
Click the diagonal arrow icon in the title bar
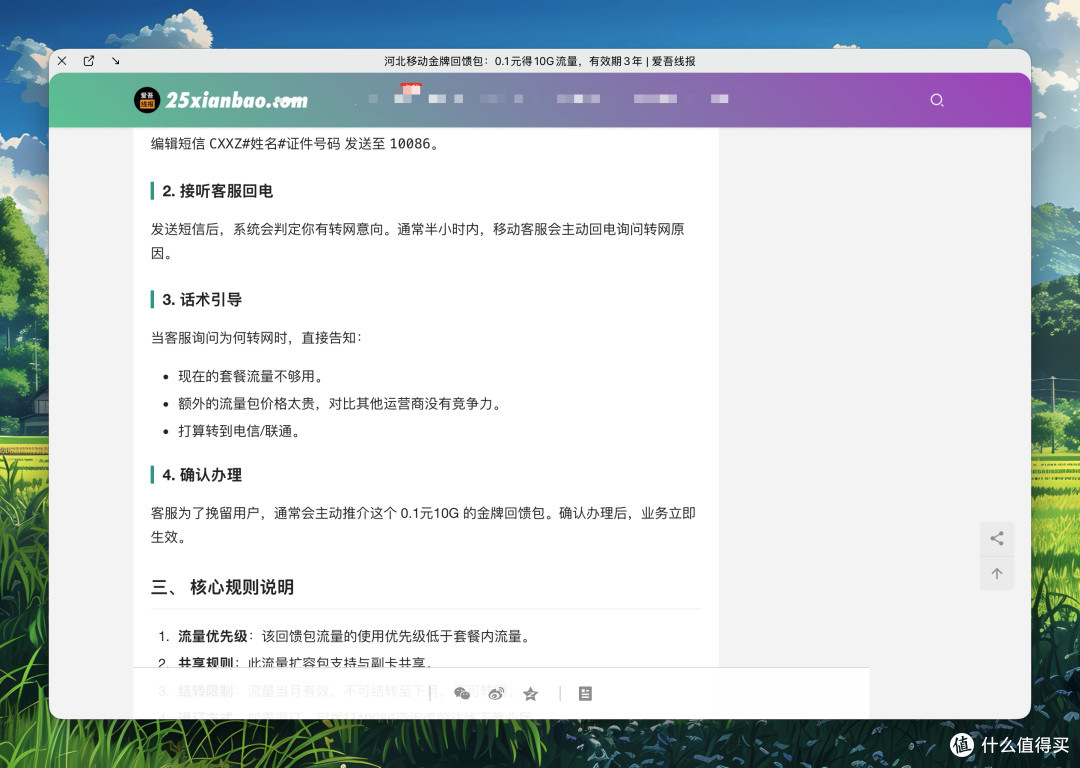[x=116, y=61]
